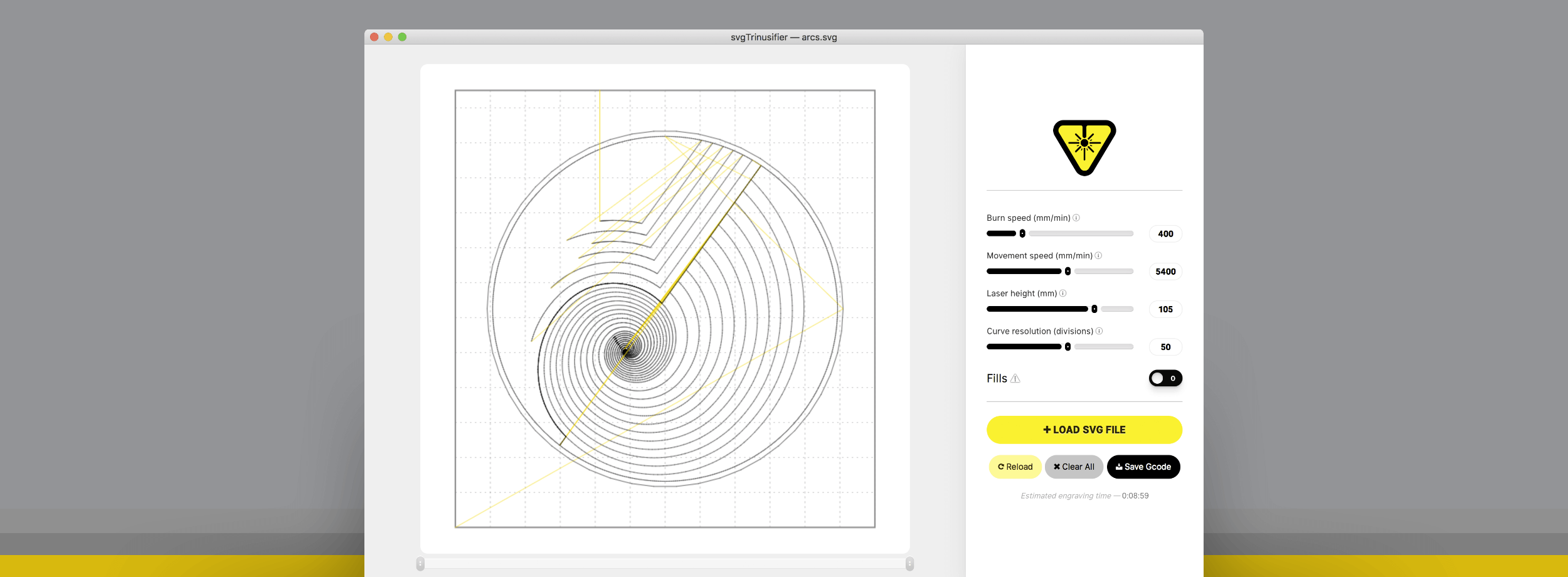The image size is (1568, 577).
Task: Reload the current SVG file
Action: [x=1015, y=467]
